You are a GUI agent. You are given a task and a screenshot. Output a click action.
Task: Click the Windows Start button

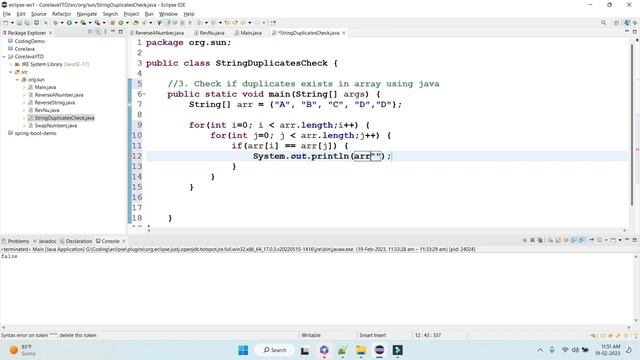[x=243, y=350]
